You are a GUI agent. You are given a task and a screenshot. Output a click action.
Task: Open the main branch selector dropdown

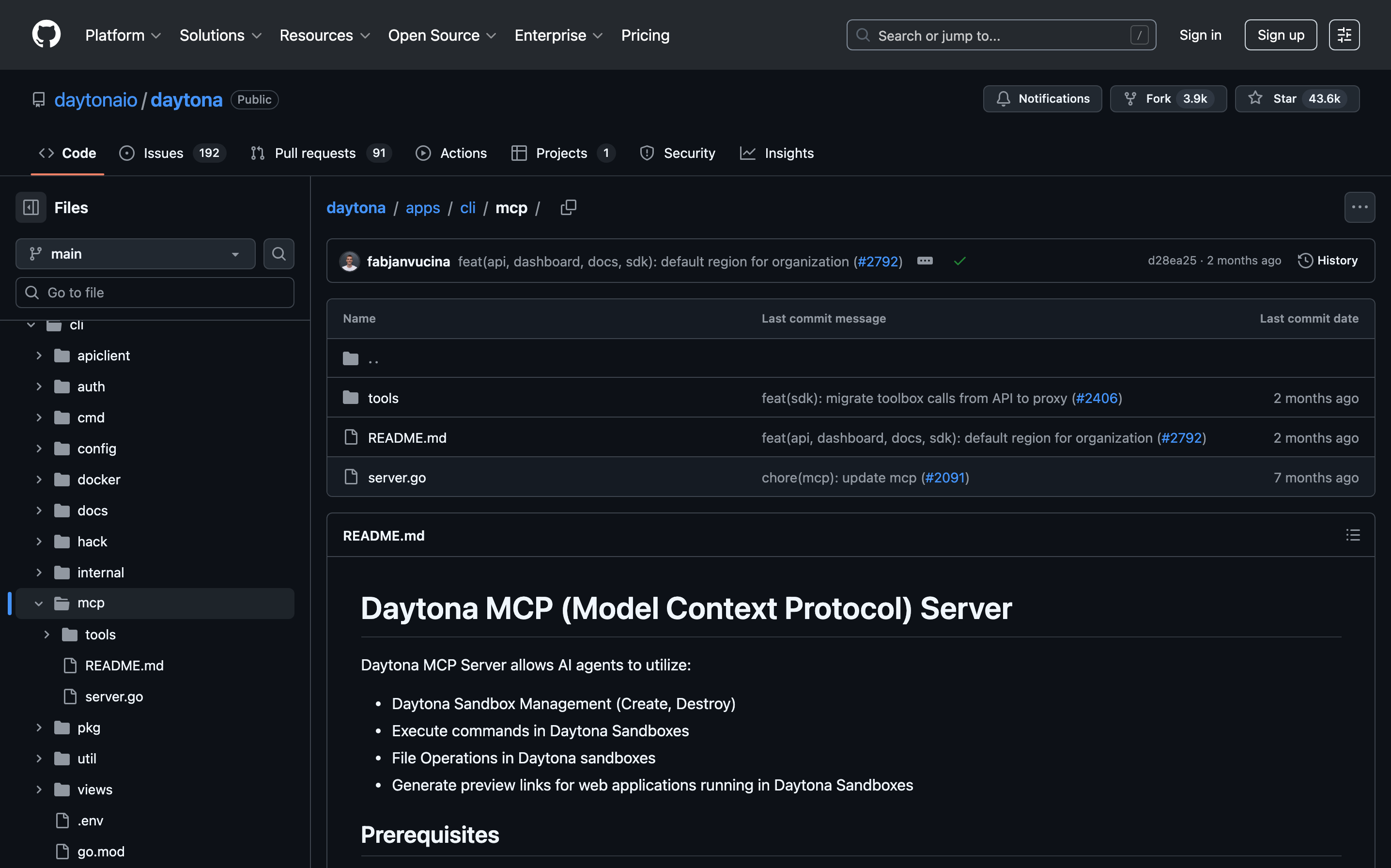pyautogui.click(x=136, y=254)
